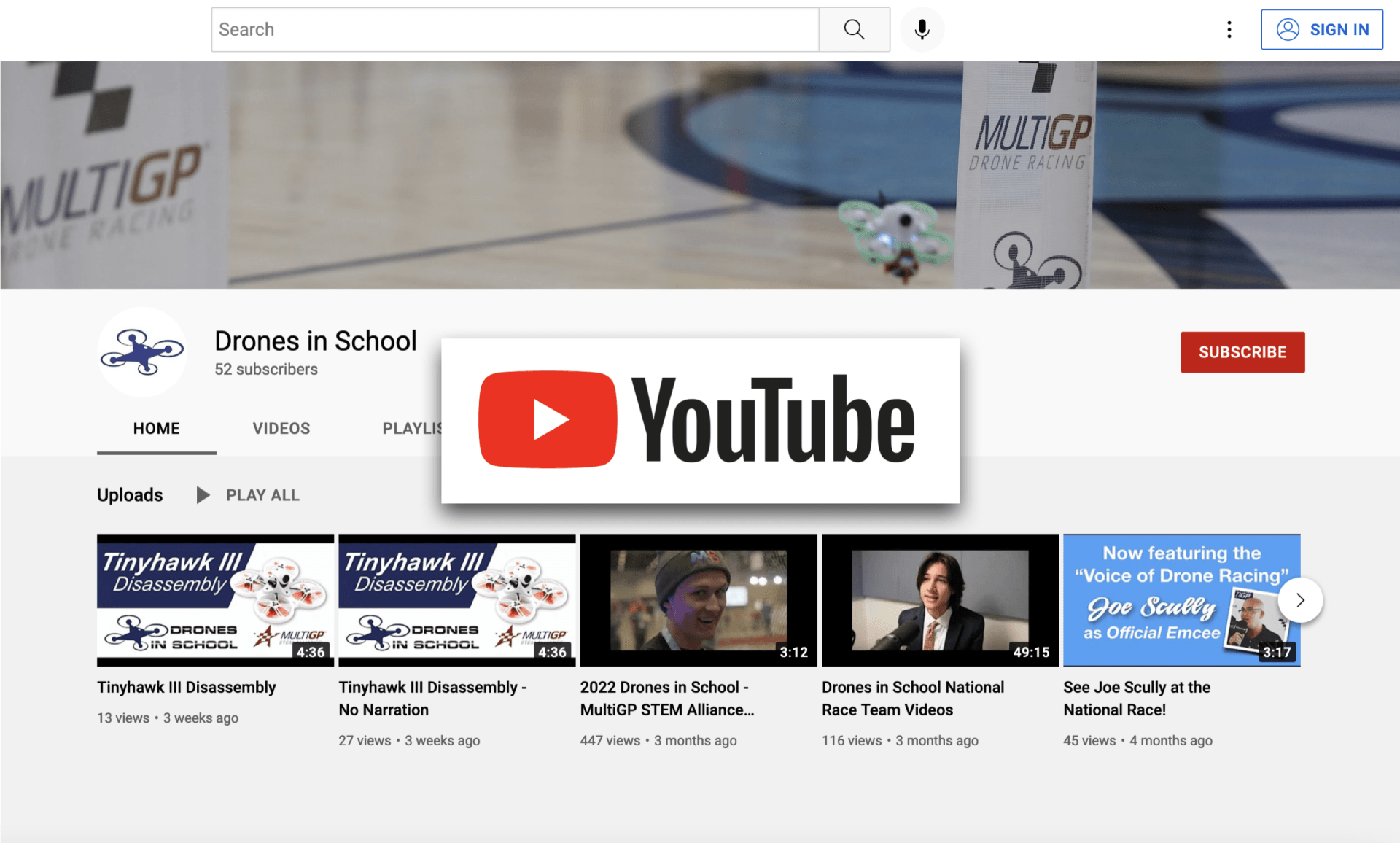Click the MultiGP channel banner image
This screenshot has width=1400, height=843.
[x=700, y=175]
